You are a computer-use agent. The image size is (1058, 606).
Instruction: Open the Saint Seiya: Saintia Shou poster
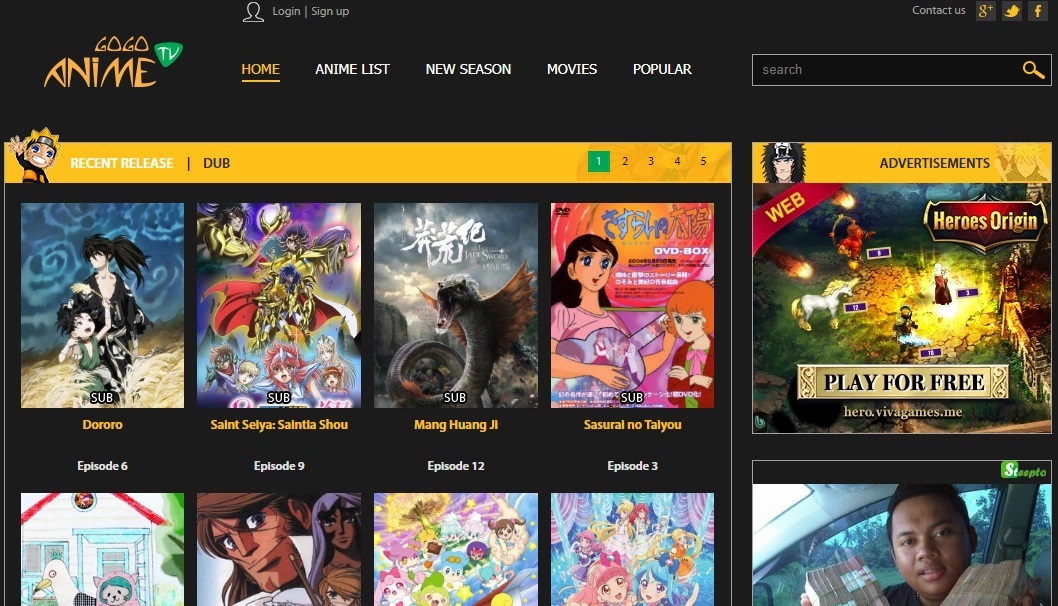279,305
